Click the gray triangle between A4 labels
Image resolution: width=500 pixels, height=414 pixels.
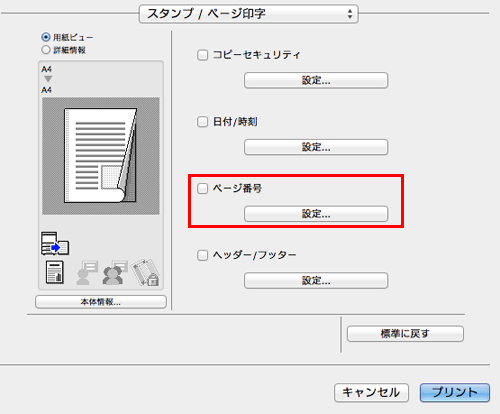[x=48, y=79]
